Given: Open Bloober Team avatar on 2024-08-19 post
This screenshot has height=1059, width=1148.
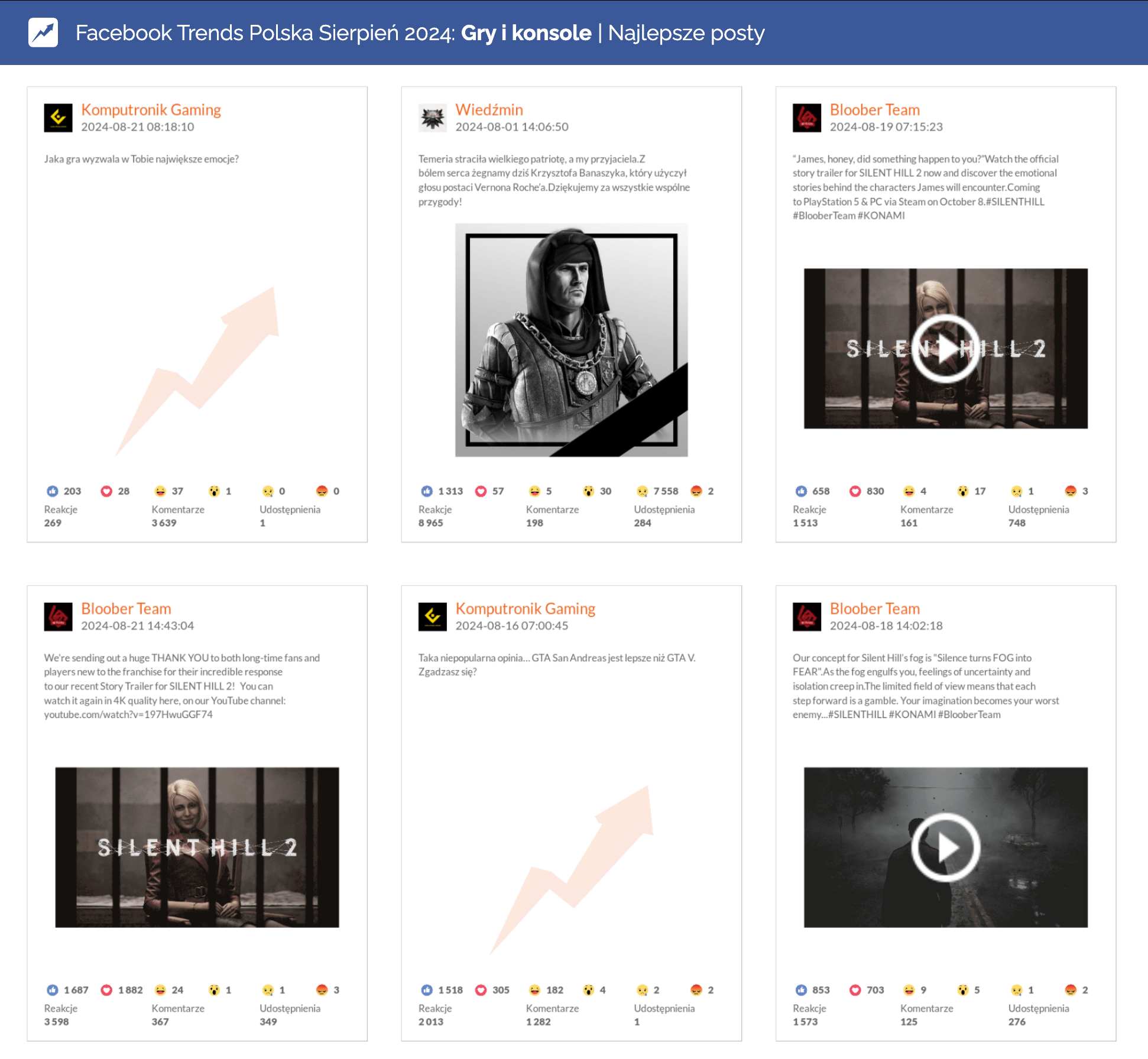Looking at the screenshot, I should [x=807, y=118].
